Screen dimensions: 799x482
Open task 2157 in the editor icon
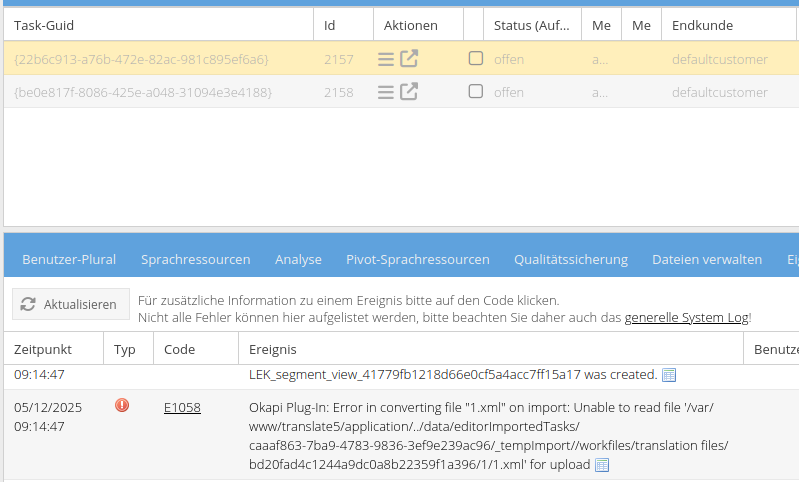point(409,59)
